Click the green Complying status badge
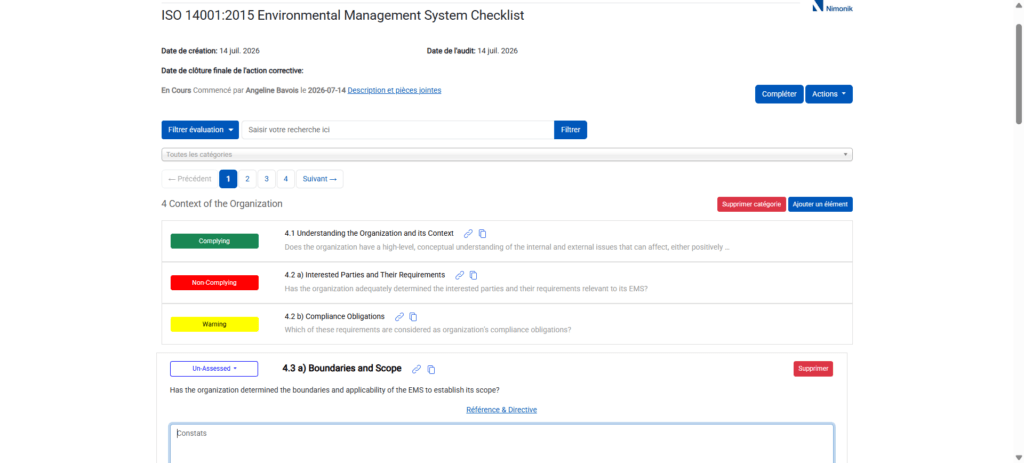This screenshot has height=463, width=1024. [x=214, y=241]
